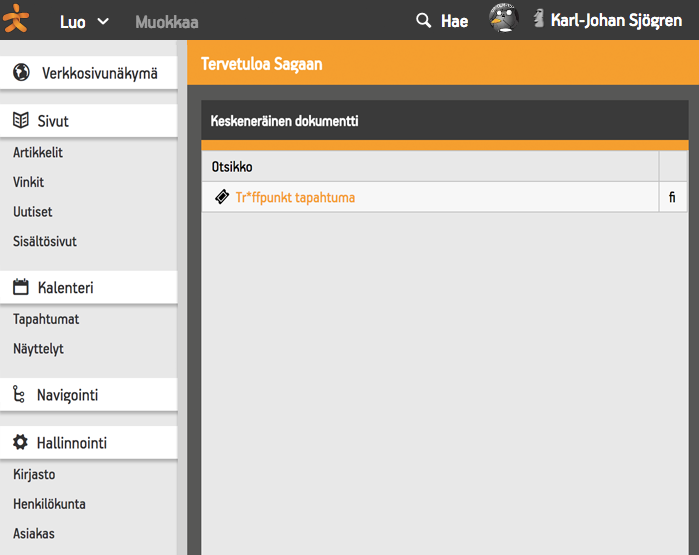Open Karl-Johan Sjögren user menu
The height and width of the screenshot is (555, 699).
coord(616,21)
